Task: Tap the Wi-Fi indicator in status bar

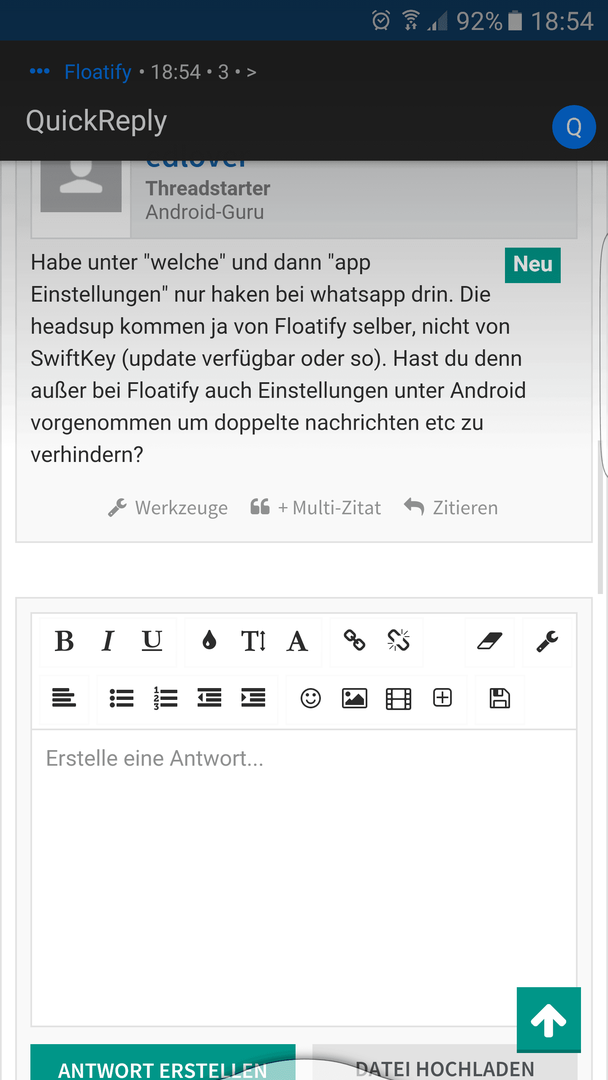Action: tap(411, 21)
